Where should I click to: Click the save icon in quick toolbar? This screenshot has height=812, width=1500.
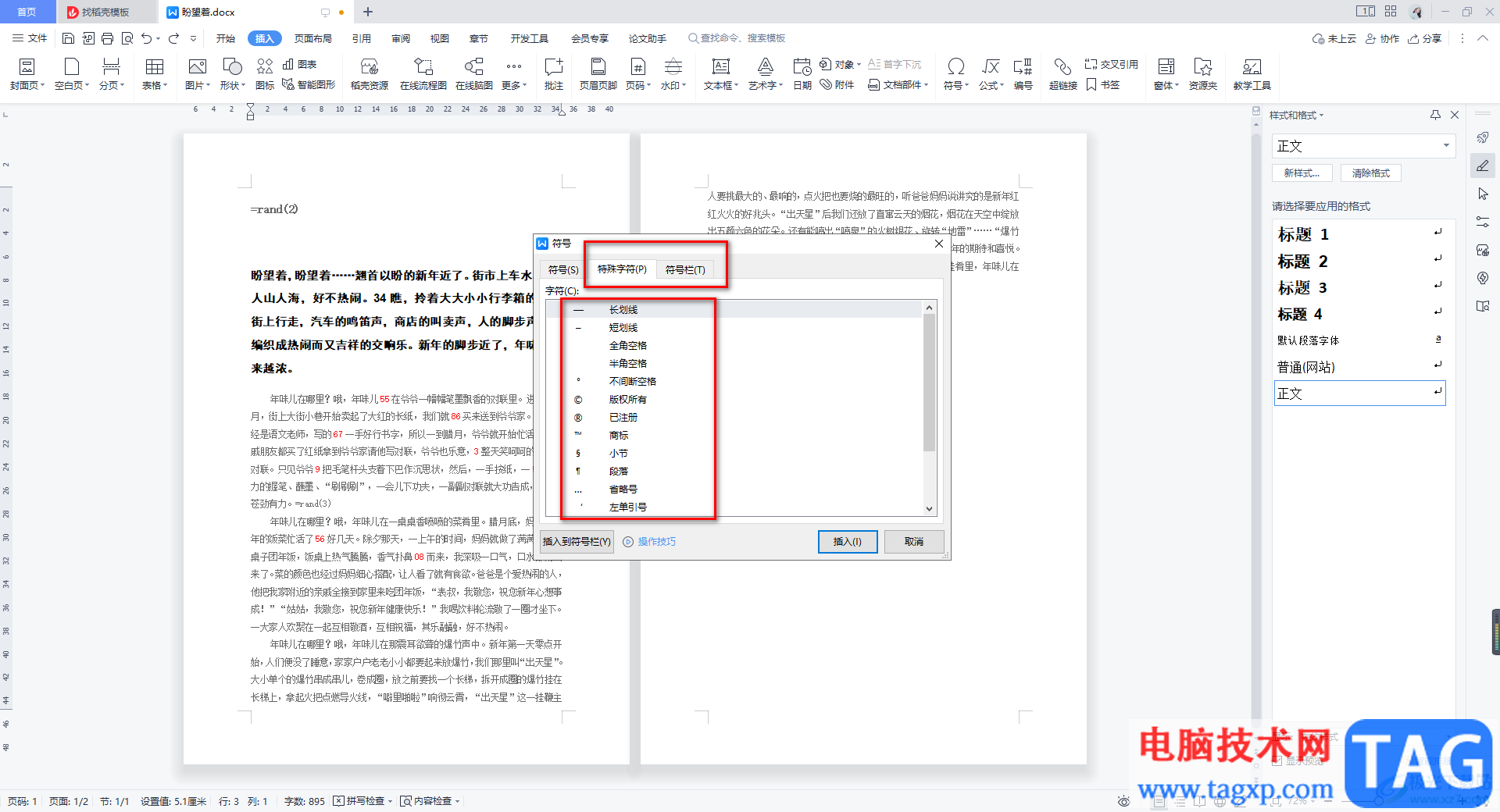(68, 38)
